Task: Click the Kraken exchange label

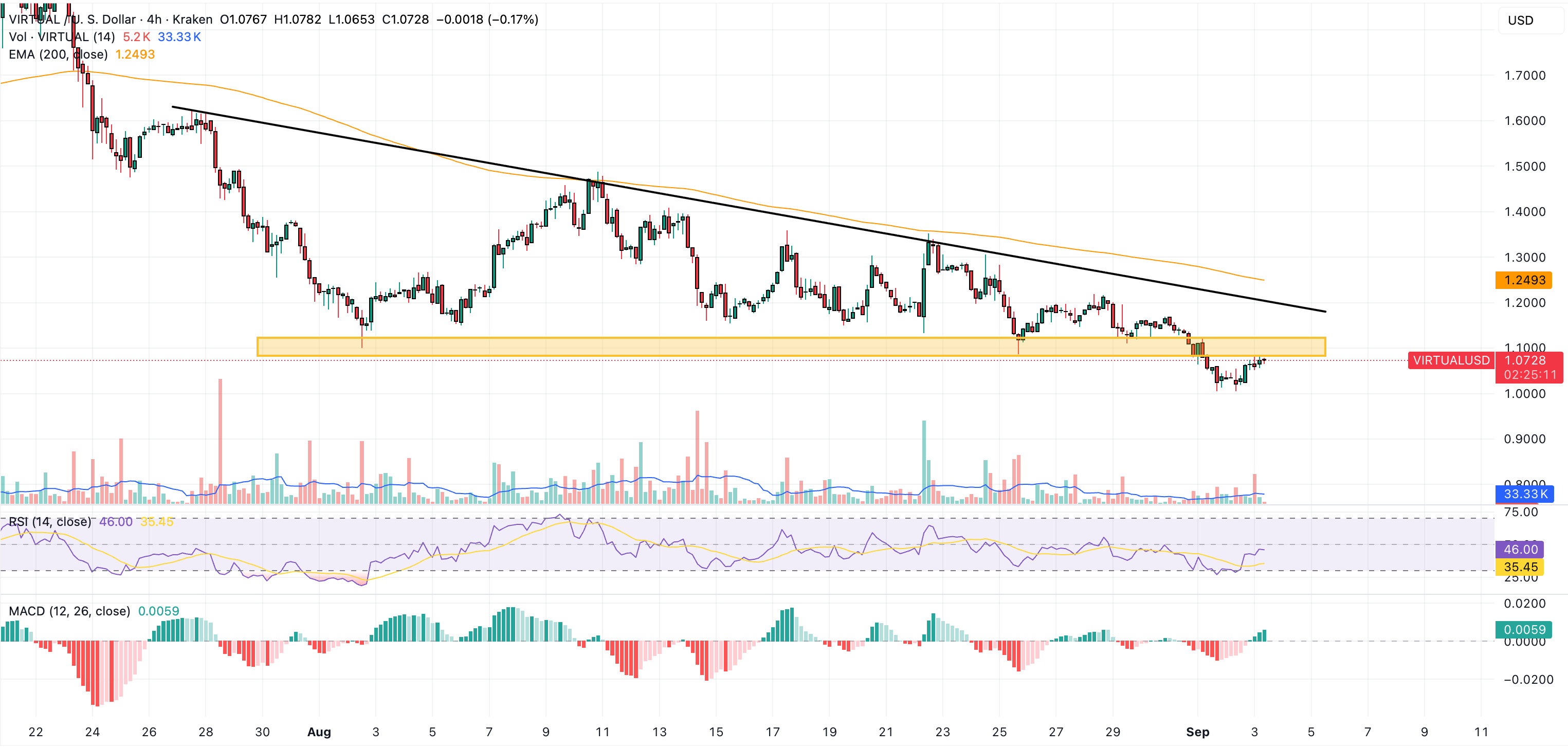Action: click(x=191, y=20)
